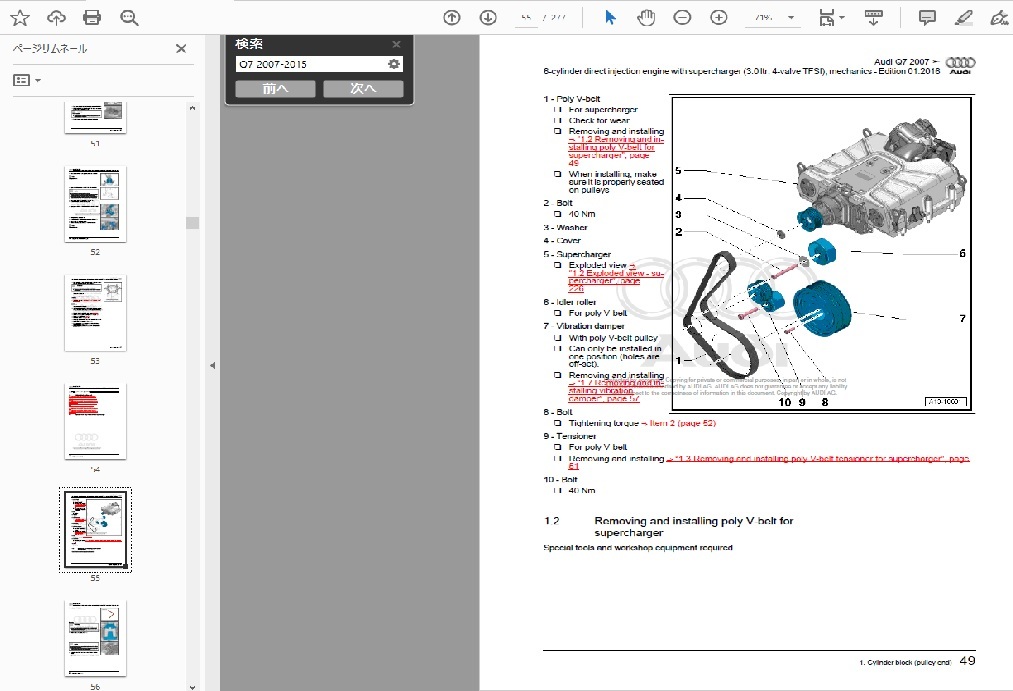Image resolution: width=1013 pixels, height=691 pixels.
Task: Select the highlighter pen tool
Action: point(963,18)
